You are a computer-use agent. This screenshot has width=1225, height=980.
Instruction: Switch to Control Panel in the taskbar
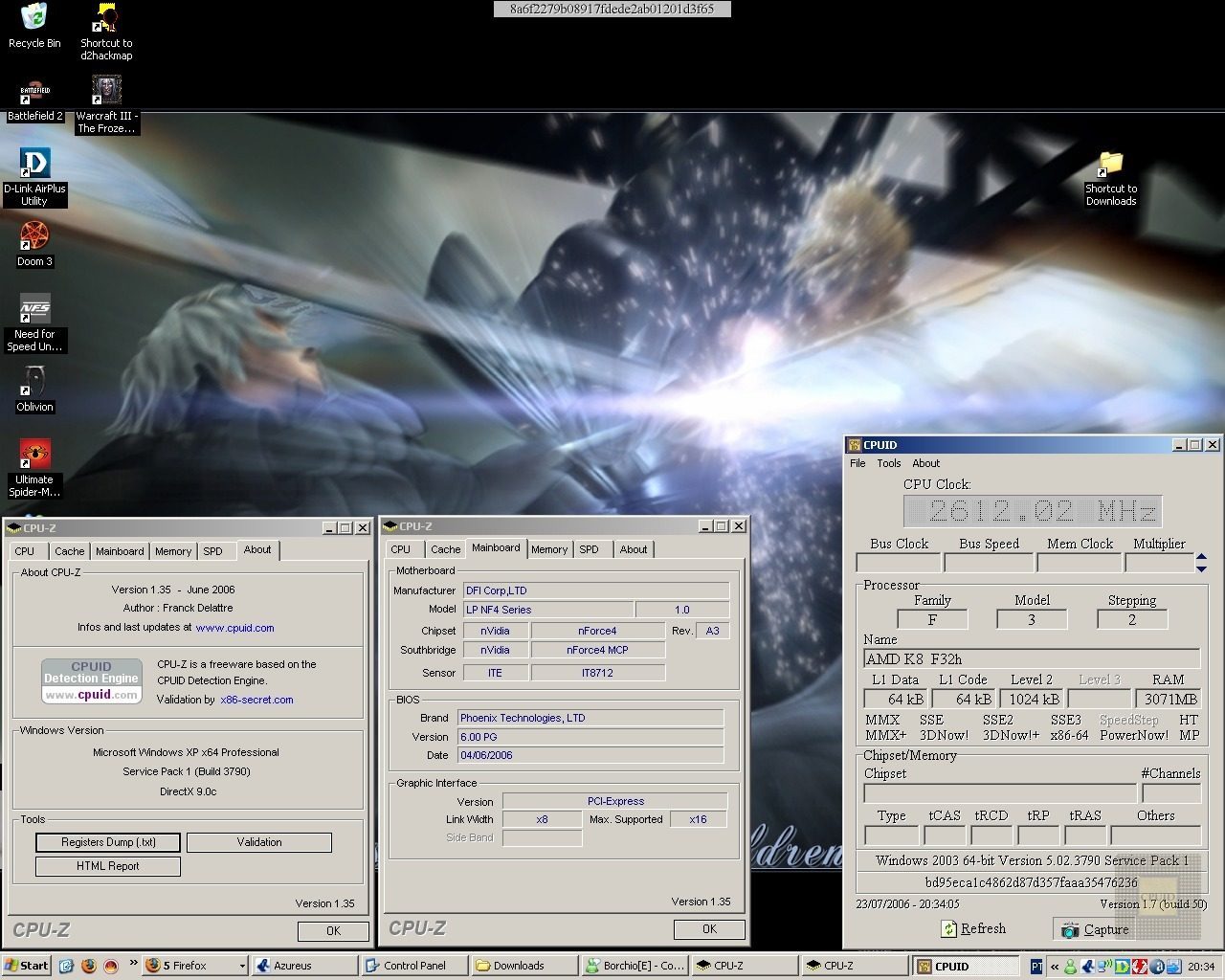[x=415, y=966]
